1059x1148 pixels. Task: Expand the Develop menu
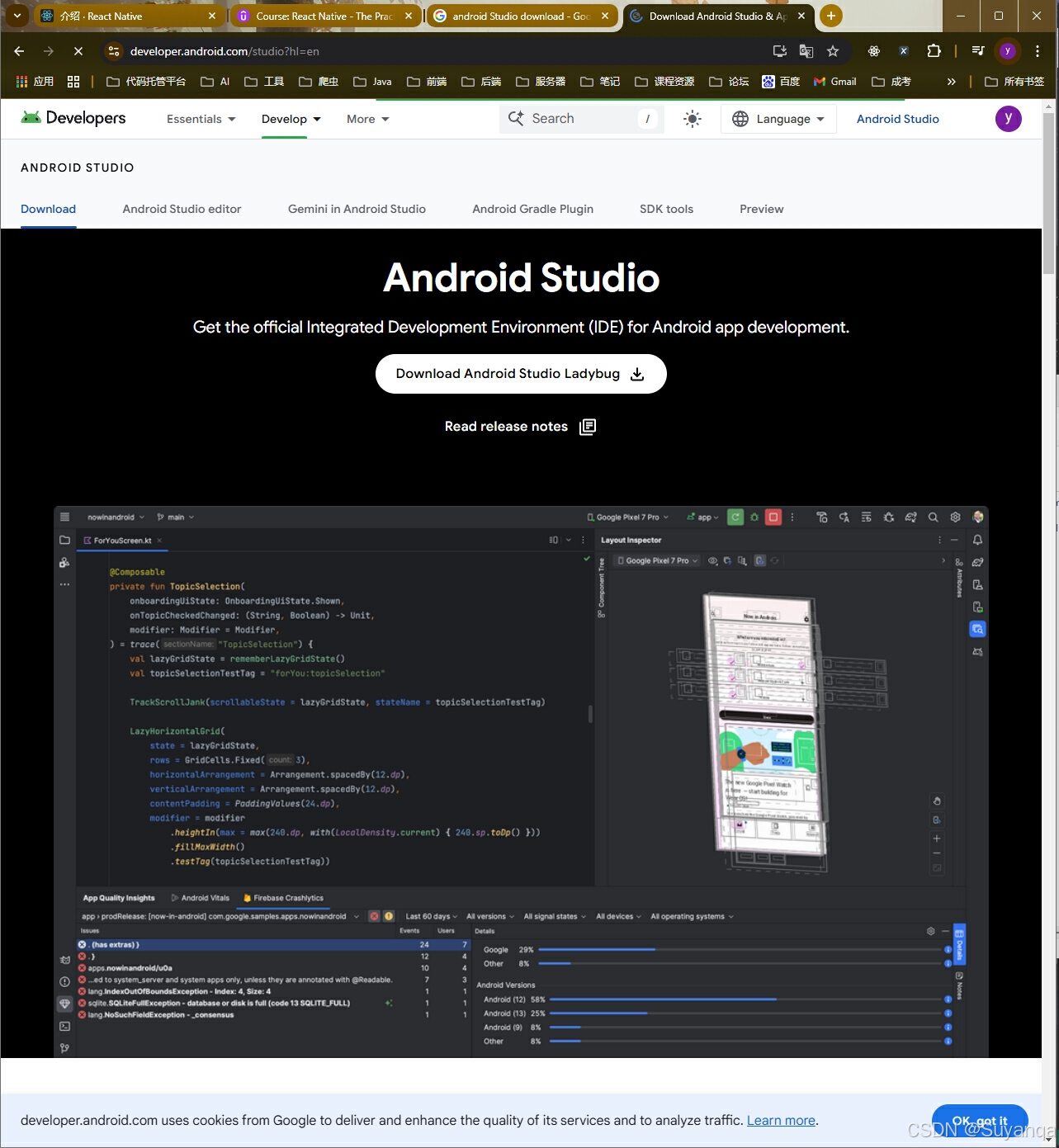coord(291,119)
